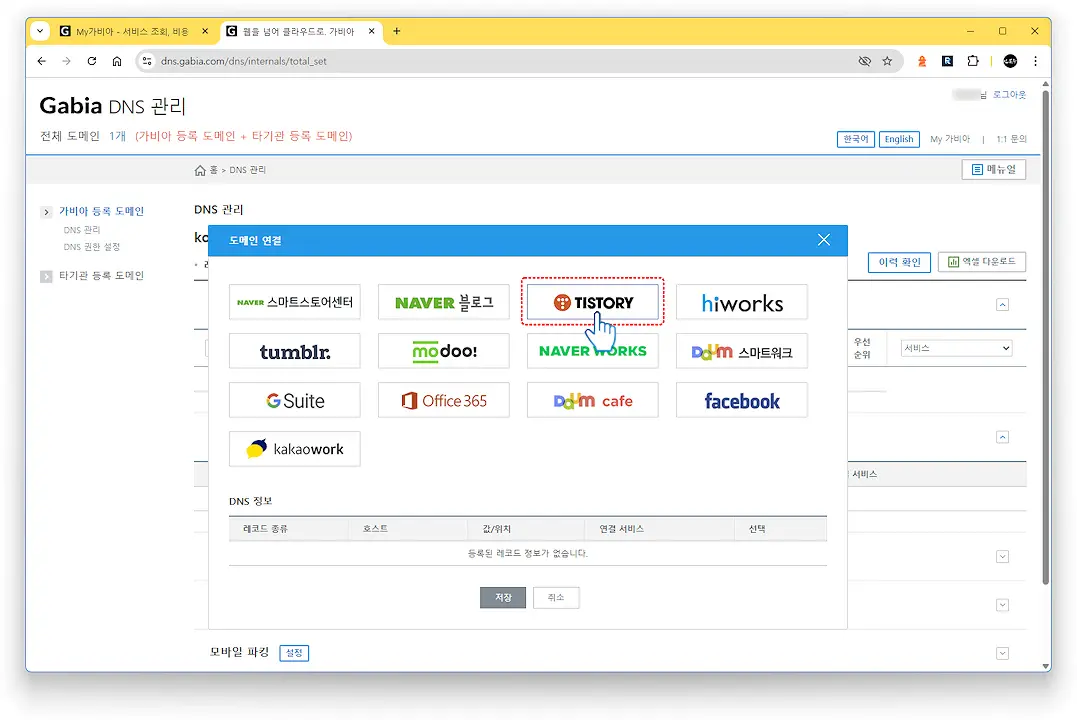The image size is (1077, 720).
Task: Select the Naver Smart Store Center service
Action: coord(295,302)
